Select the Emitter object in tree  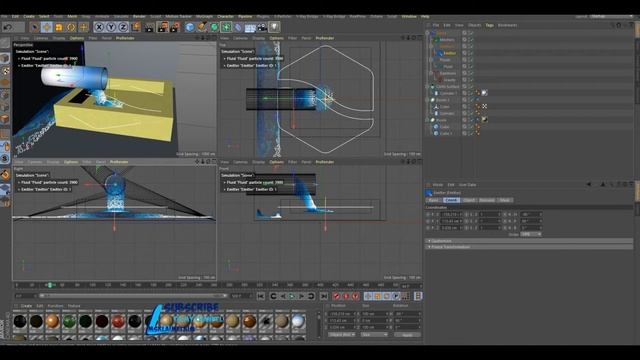click(x=449, y=53)
